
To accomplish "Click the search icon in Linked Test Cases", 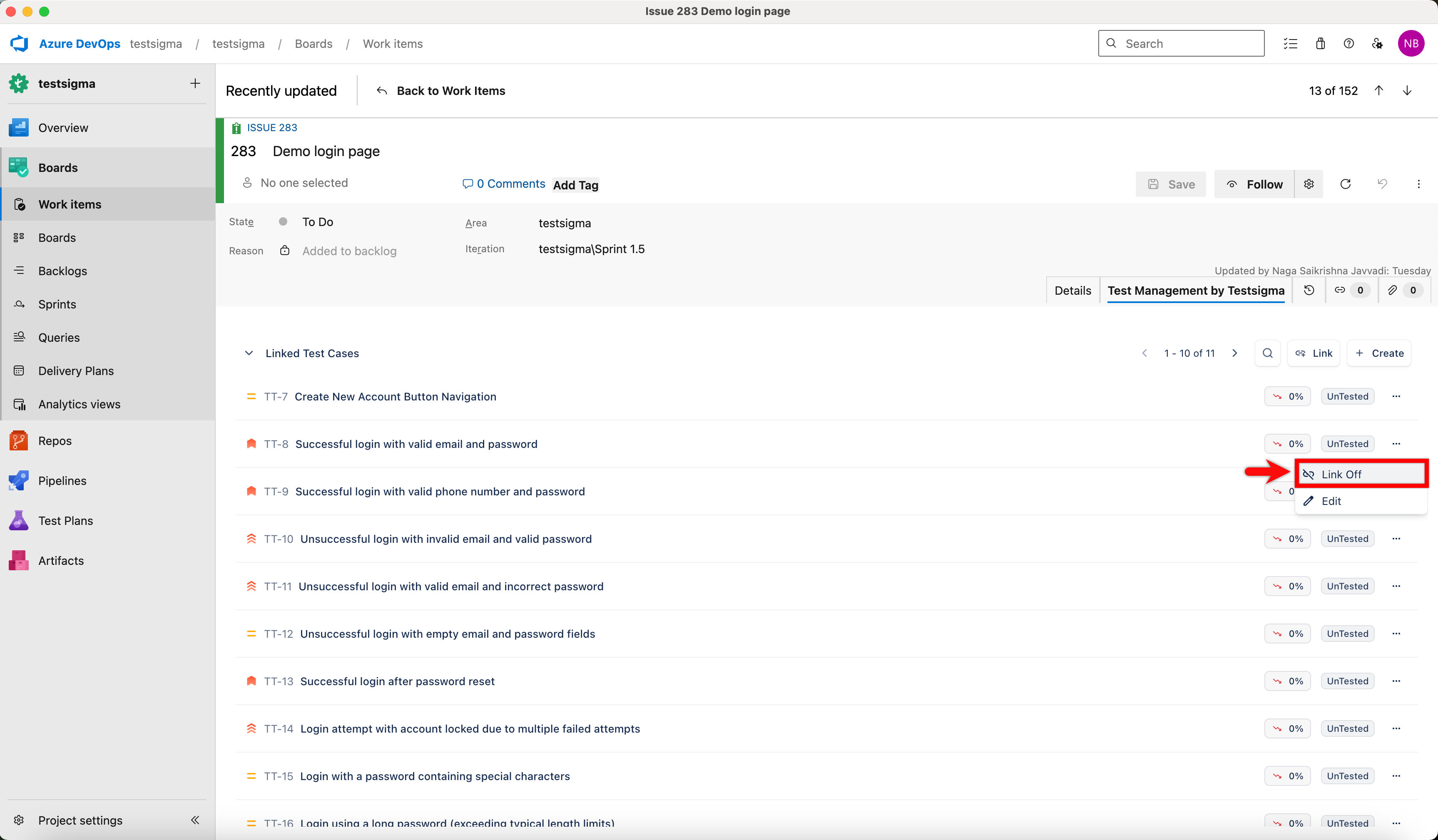I will (1267, 353).
